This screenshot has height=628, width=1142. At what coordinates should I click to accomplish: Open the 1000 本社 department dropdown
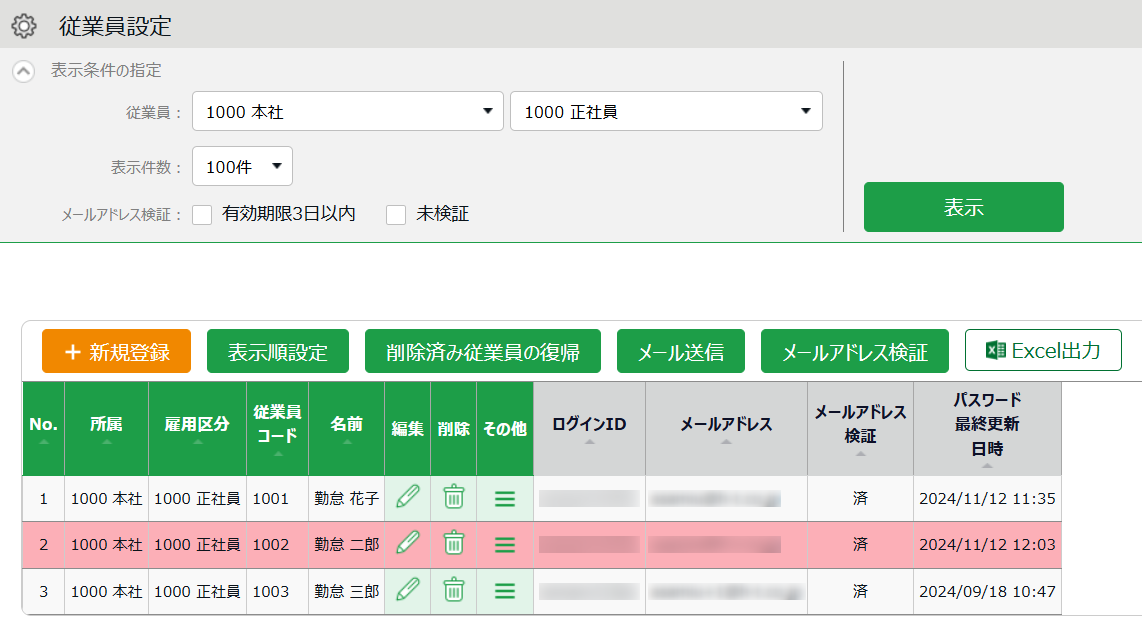[x=347, y=112]
